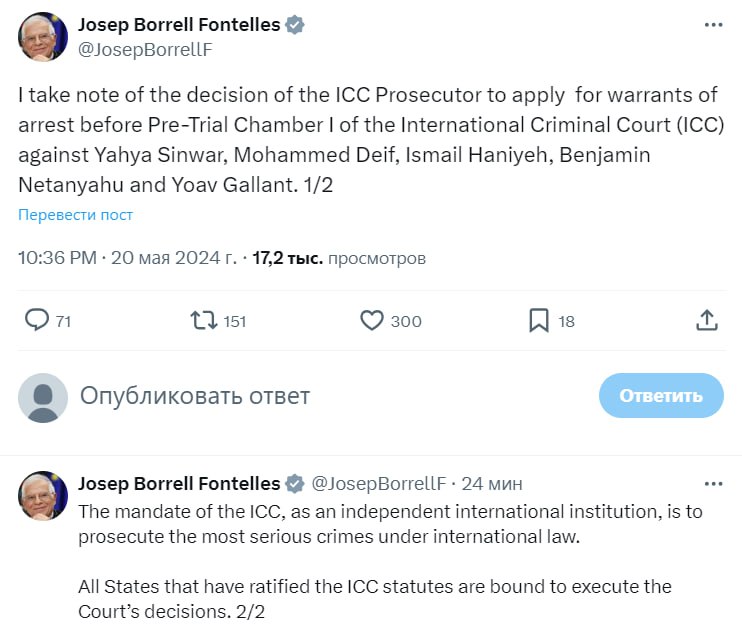Screen dimensions: 742x634
Task: Click Borrell's avatar on the reply tweet
Action: 44,496
